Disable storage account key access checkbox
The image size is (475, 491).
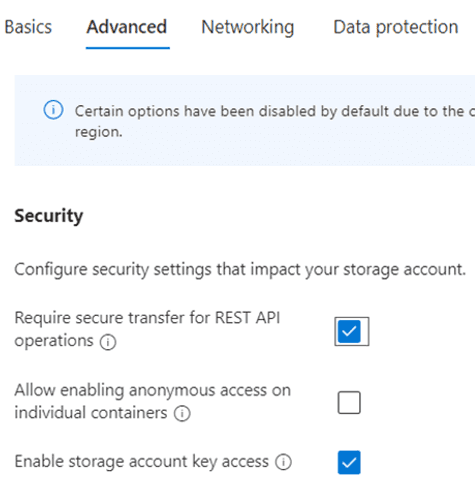349,462
